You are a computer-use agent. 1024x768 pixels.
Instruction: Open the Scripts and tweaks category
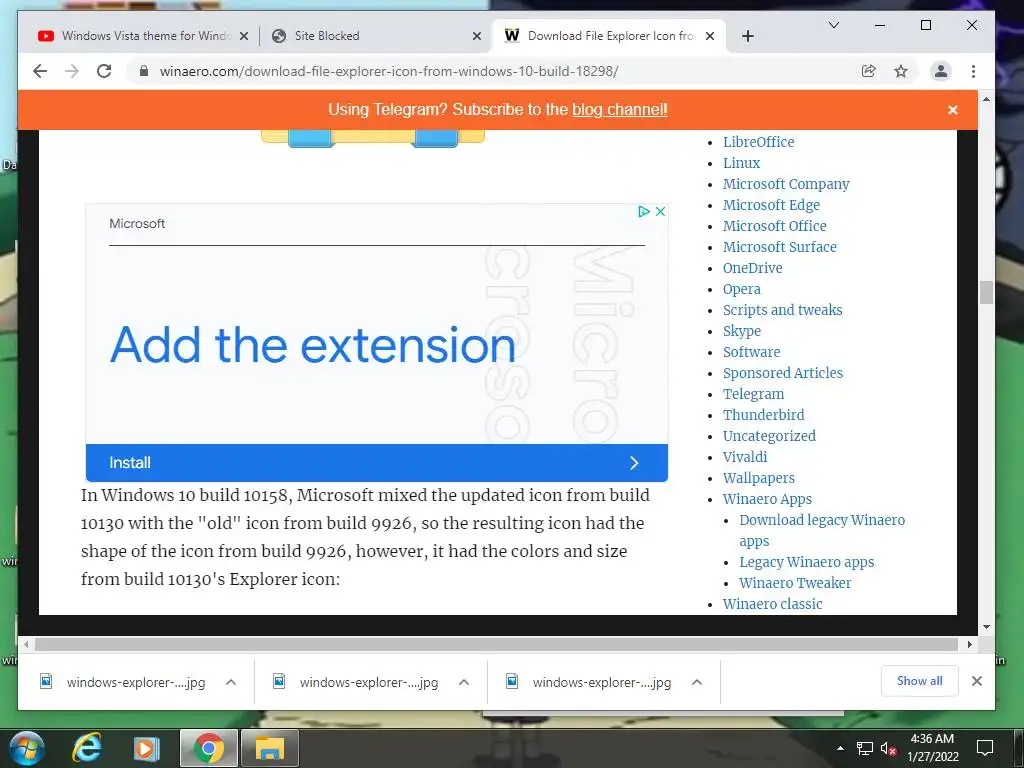pyautogui.click(x=782, y=310)
